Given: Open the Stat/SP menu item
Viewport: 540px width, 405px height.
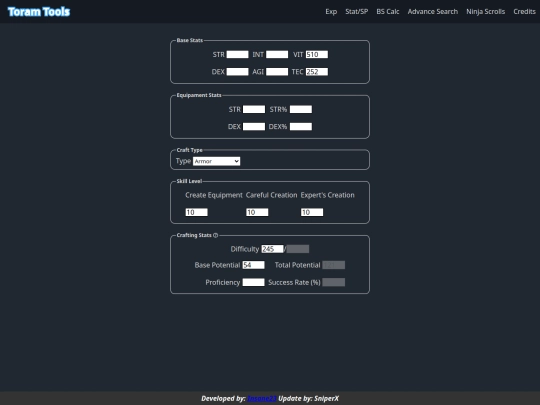Looking at the screenshot, I should (x=356, y=12).
